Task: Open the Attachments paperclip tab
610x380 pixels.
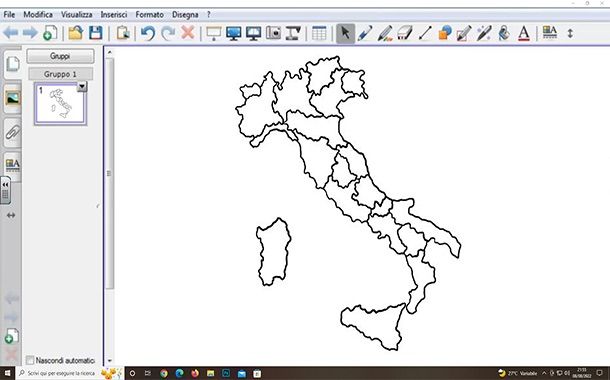Action: (x=12, y=133)
